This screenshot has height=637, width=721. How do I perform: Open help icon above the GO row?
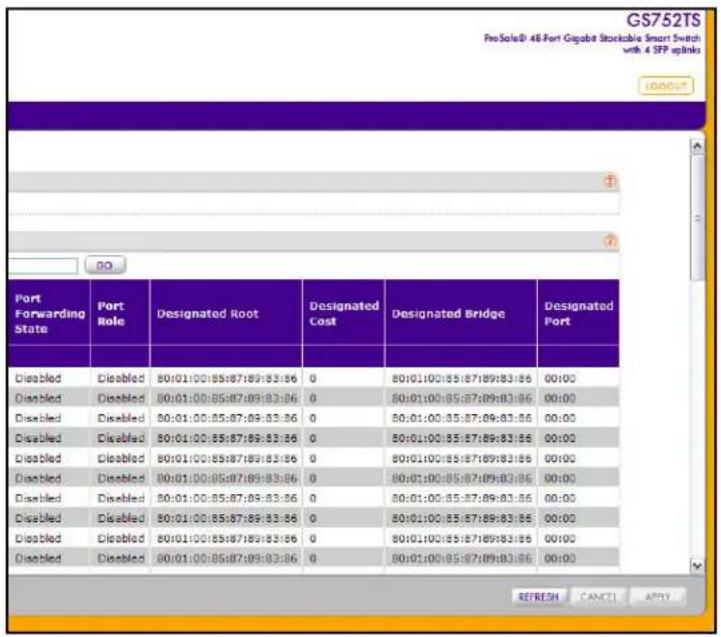tap(610, 241)
